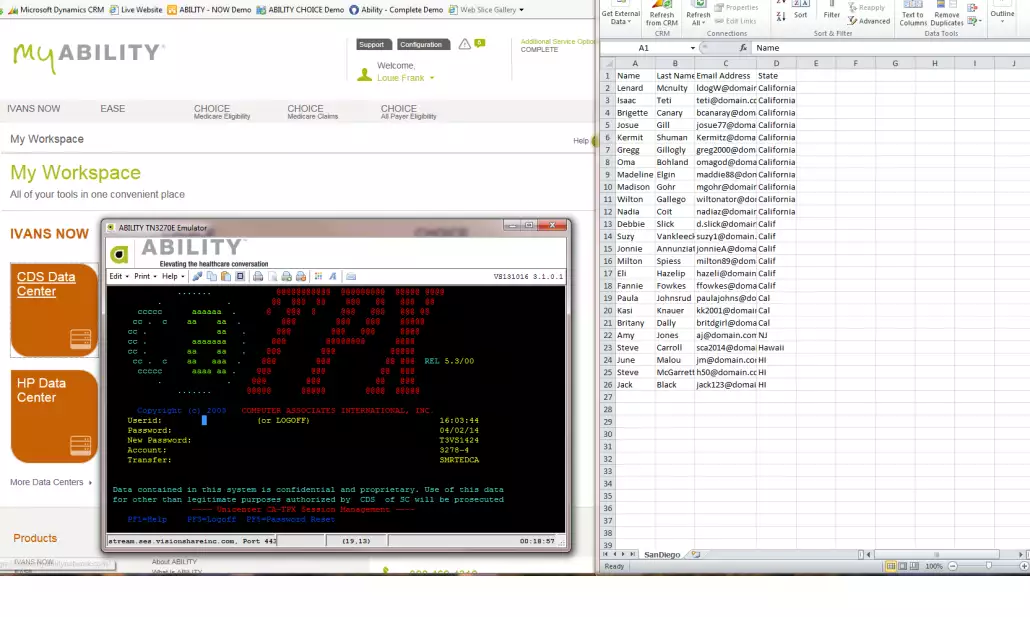Screen dimensions: 1030x617
Task: Select the SanDiego sheet tab
Action: point(661,555)
